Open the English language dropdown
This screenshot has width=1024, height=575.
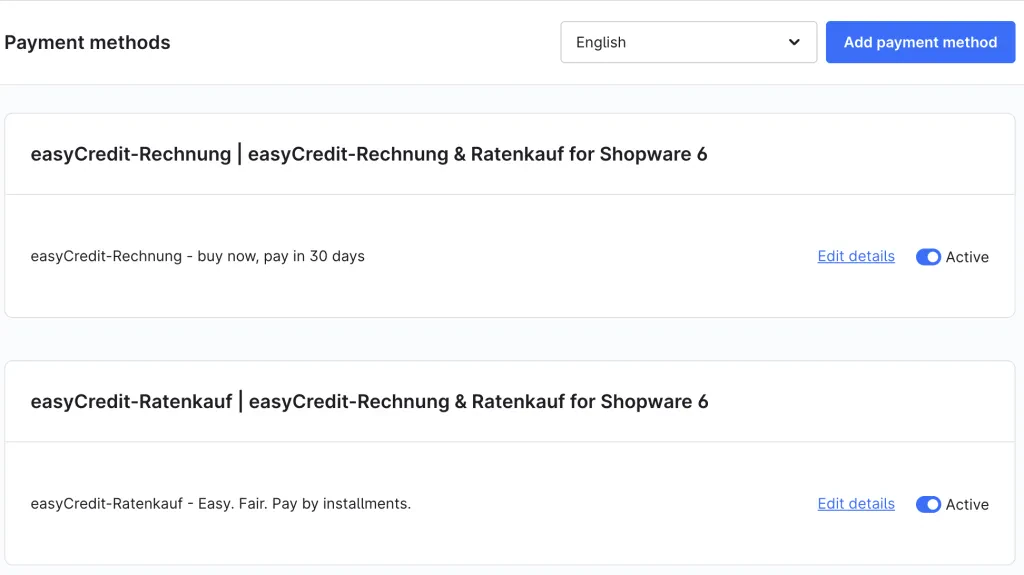point(688,42)
